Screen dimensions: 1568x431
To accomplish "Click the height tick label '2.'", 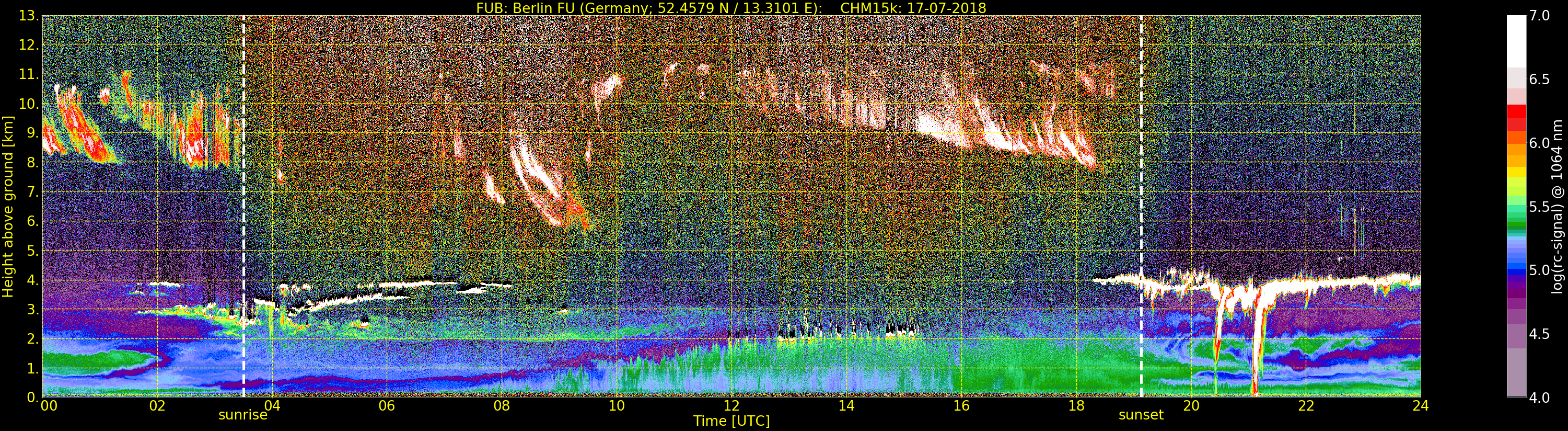I will [33, 339].
